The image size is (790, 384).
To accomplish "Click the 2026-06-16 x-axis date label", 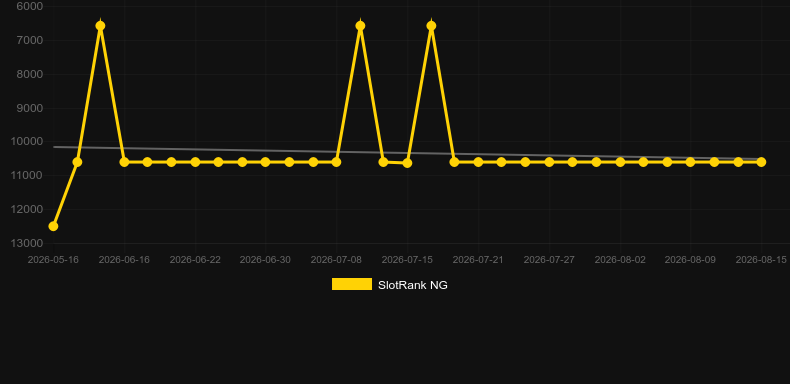I will tap(124, 260).
